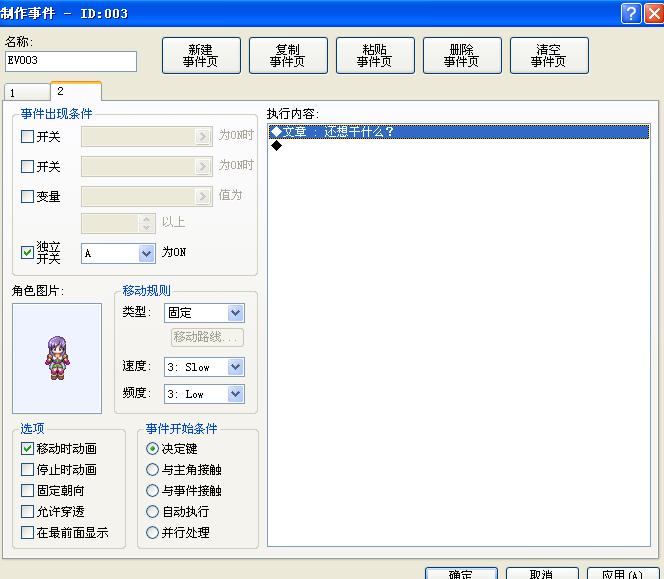Enable the second 开关 condition checkbox
The width and height of the screenshot is (664, 579).
click(27, 166)
